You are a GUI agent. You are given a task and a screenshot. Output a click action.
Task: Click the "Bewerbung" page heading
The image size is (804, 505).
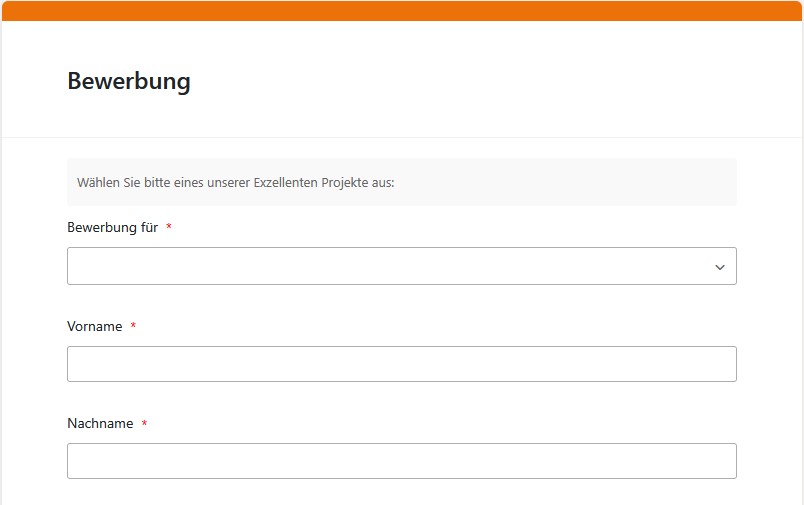click(129, 81)
